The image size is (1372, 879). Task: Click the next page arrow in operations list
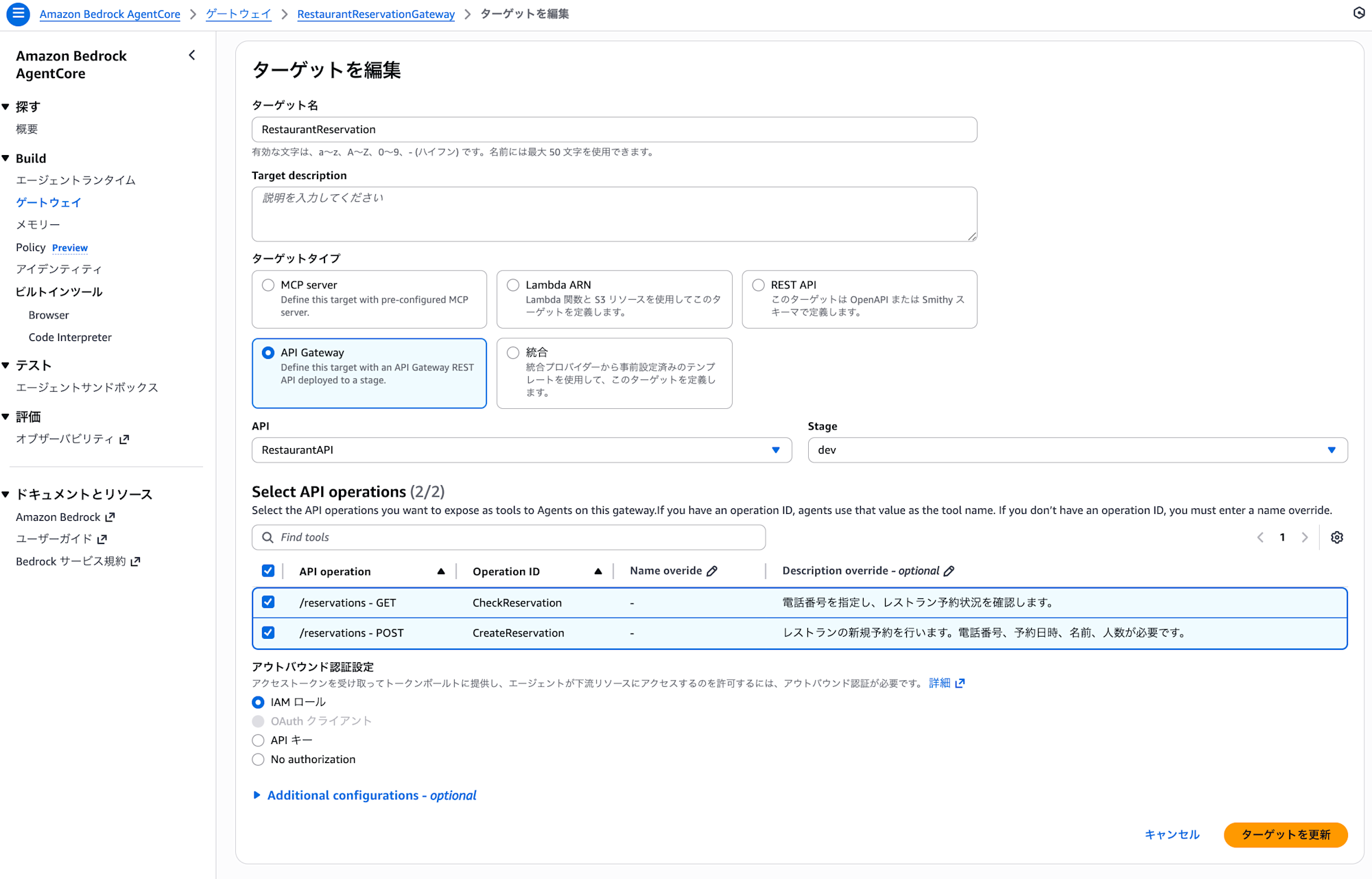1305,537
